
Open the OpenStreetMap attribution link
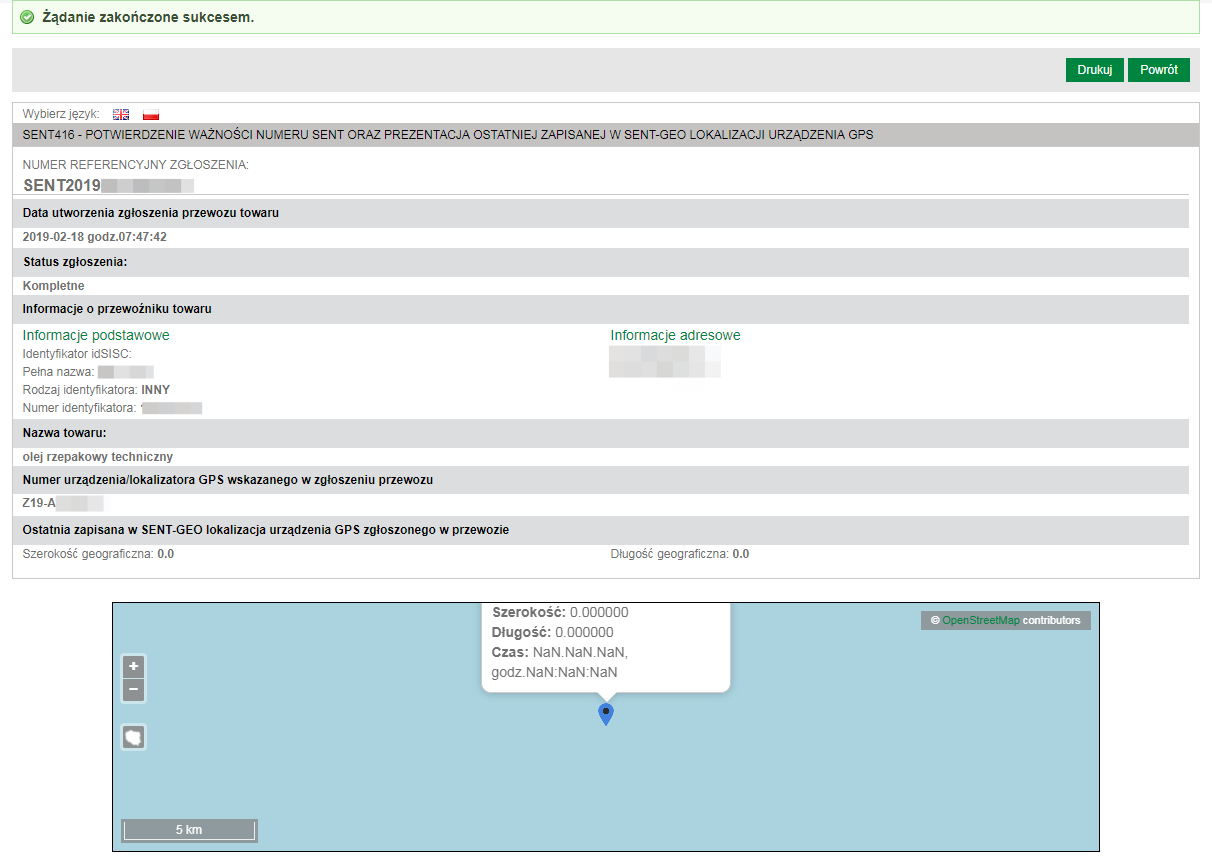tap(980, 620)
